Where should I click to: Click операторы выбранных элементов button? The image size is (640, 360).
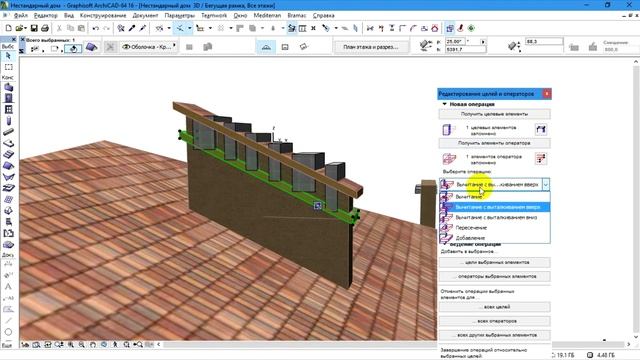[494, 276]
